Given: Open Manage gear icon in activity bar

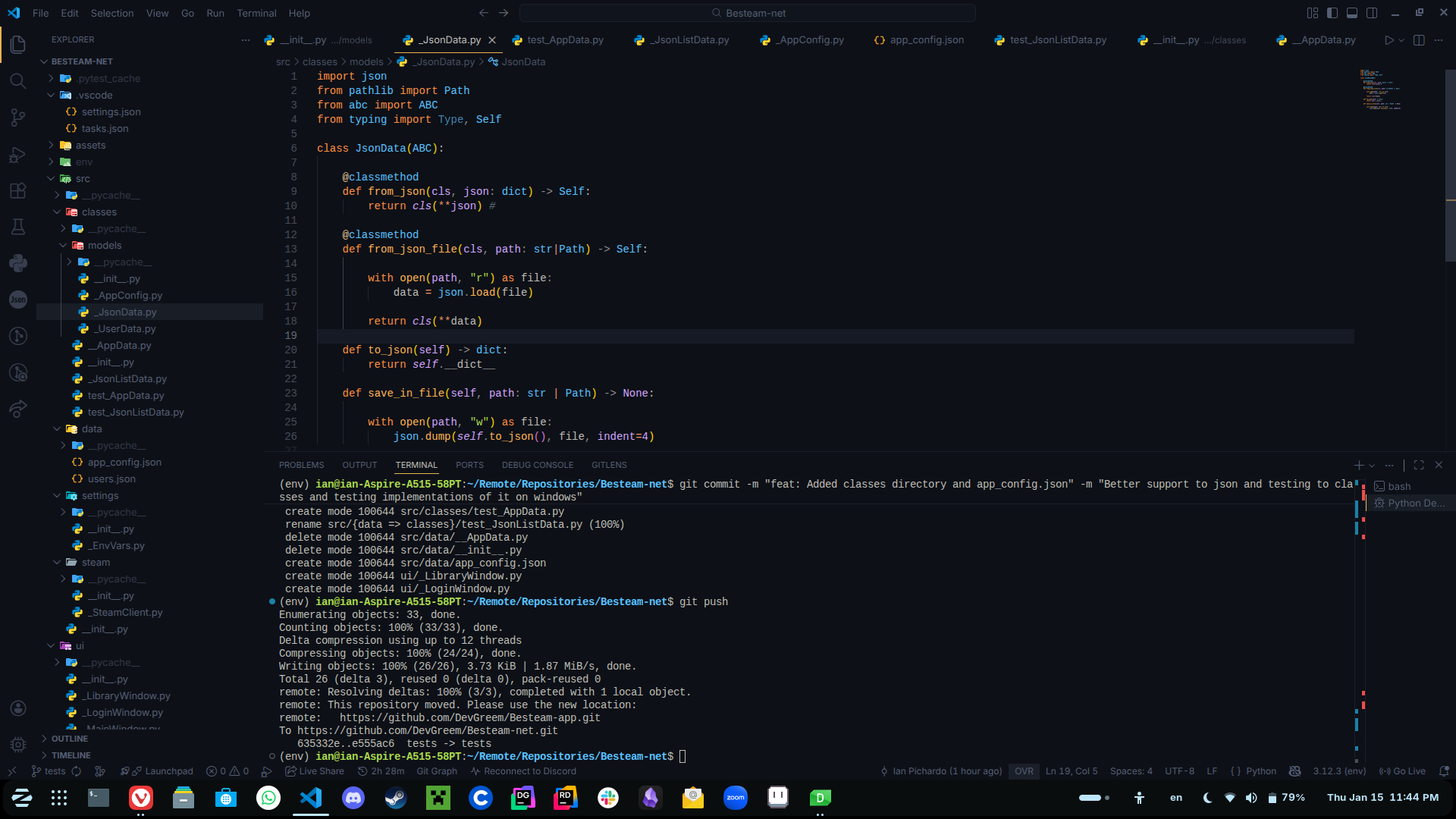Looking at the screenshot, I should (18, 744).
